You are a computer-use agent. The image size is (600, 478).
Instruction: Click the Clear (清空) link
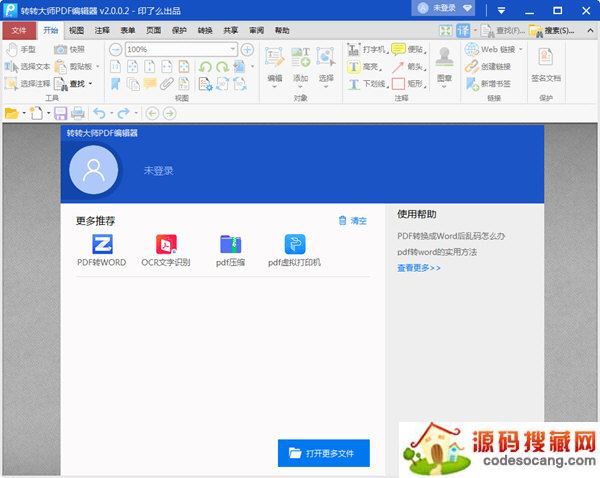pyautogui.click(x=353, y=220)
